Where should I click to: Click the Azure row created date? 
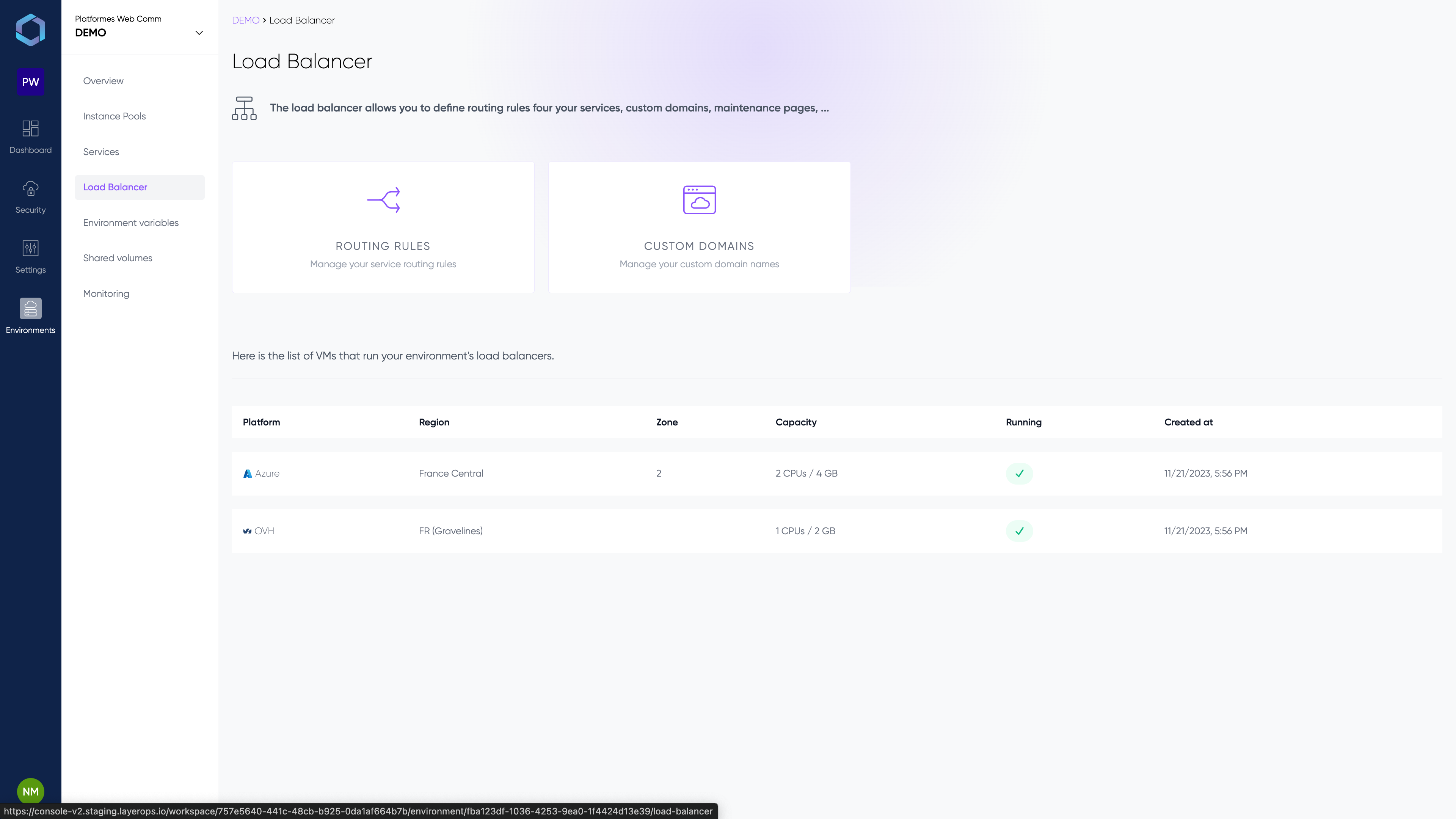tap(1206, 474)
